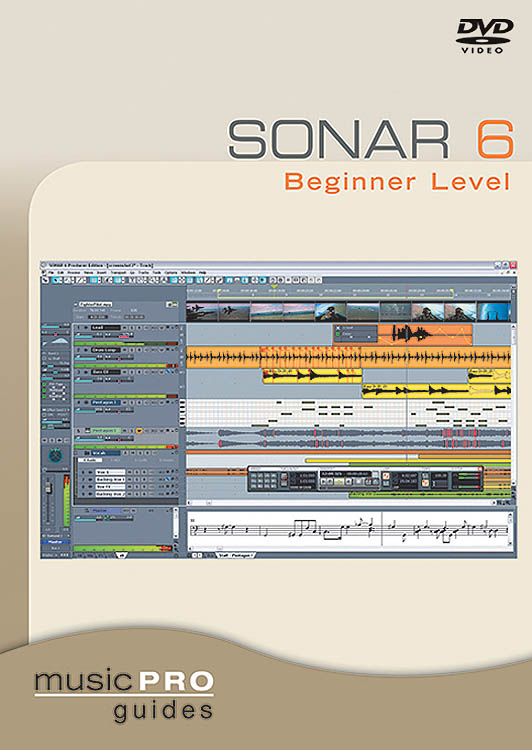Image resolution: width=532 pixels, height=750 pixels.
Task: Open the File menu
Action: (51, 273)
